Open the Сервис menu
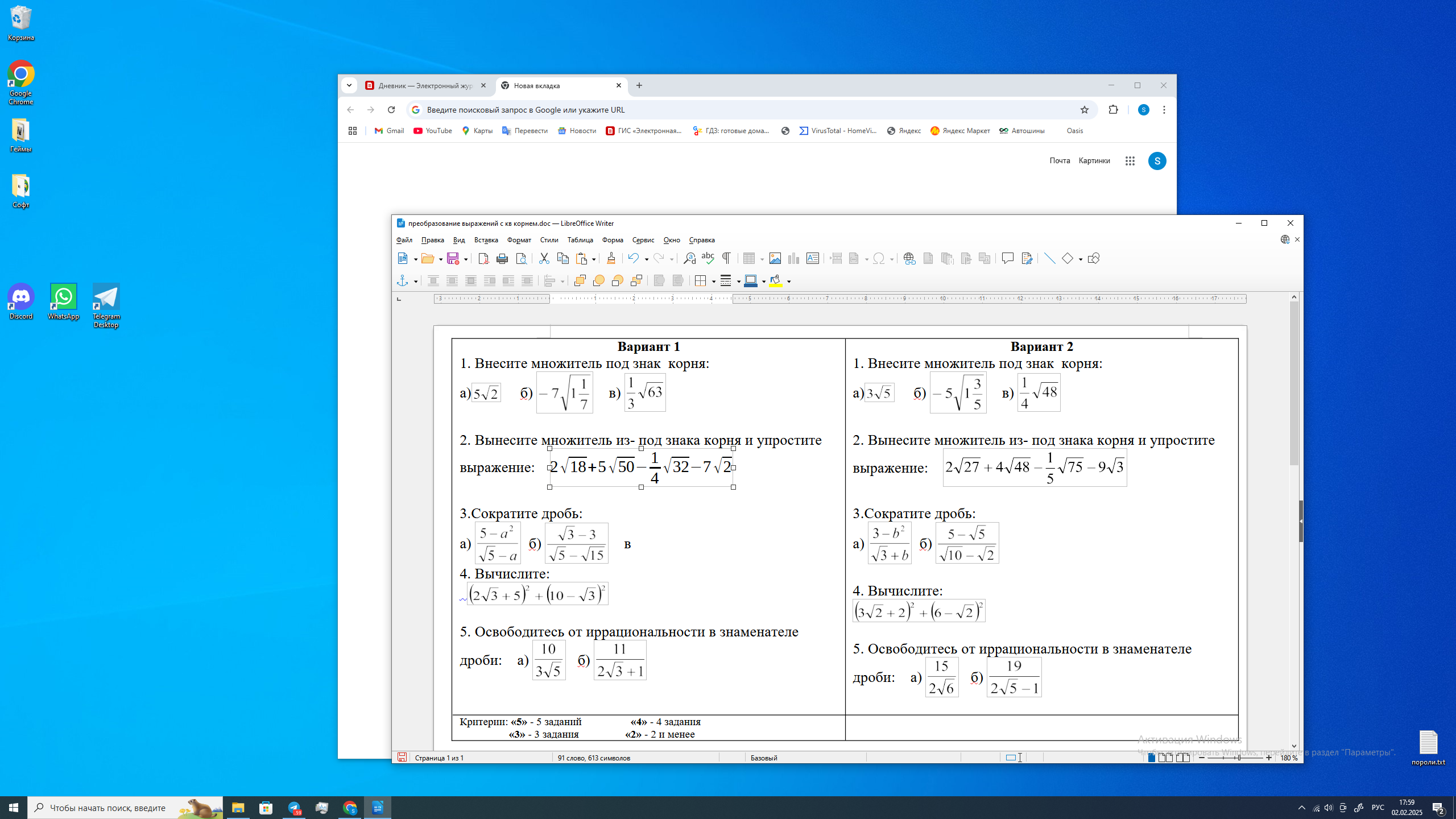The image size is (1456, 819). (x=643, y=240)
